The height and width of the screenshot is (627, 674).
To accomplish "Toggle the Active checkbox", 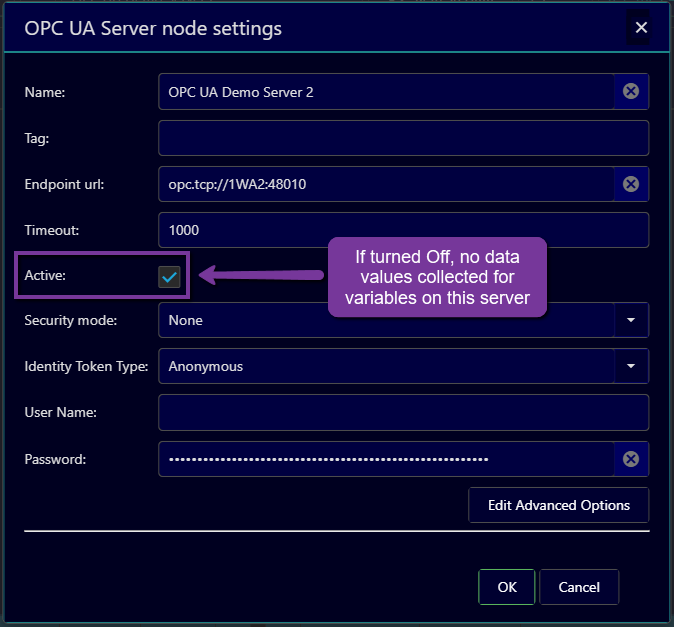I will tap(170, 276).
